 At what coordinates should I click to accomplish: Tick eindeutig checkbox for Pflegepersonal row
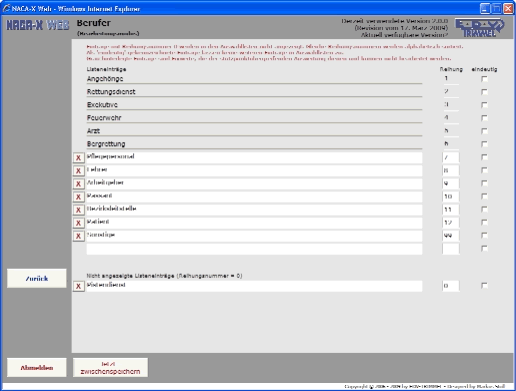(x=484, y=157)
